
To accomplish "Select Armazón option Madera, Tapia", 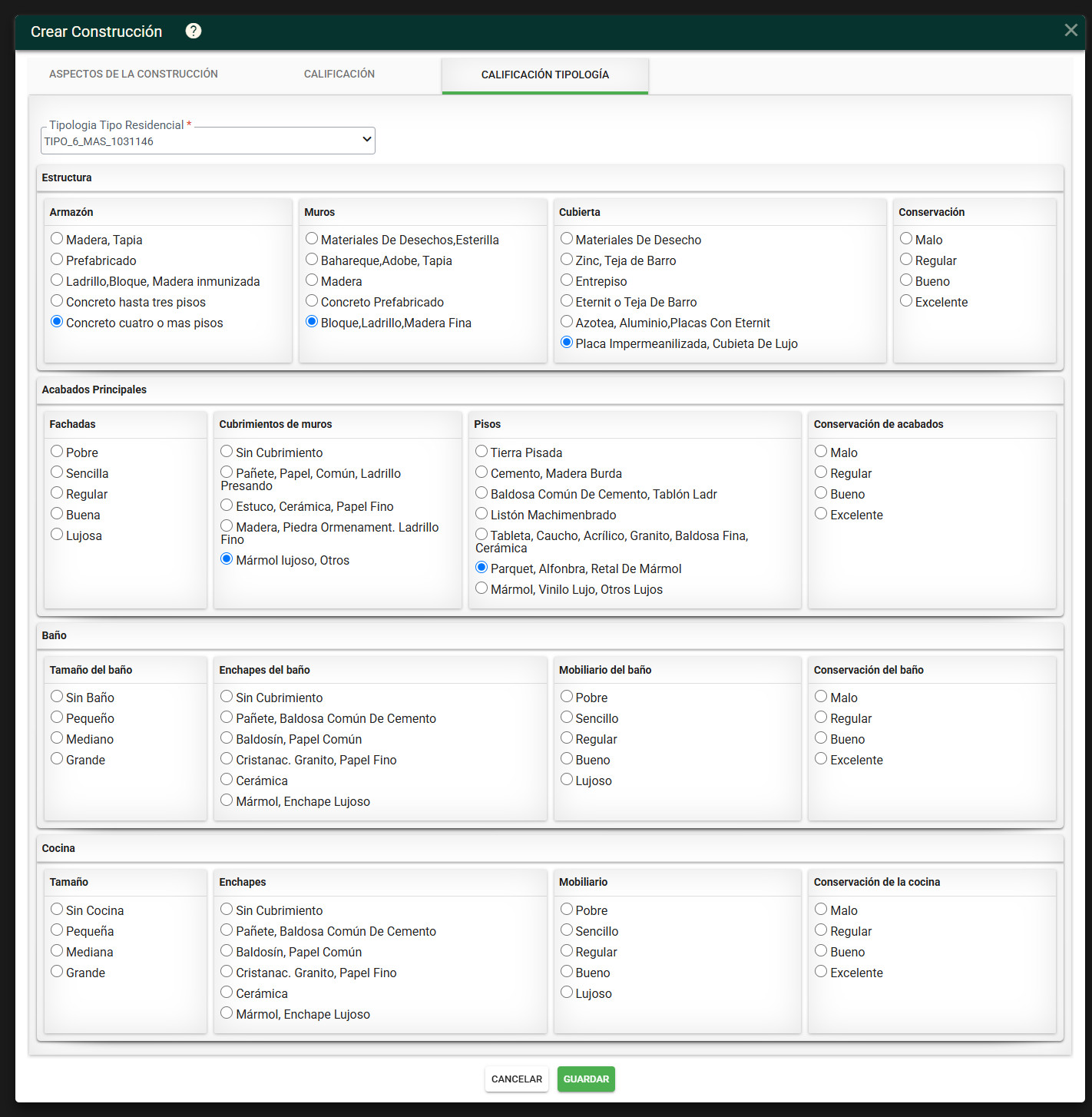I will coord(57,239).
